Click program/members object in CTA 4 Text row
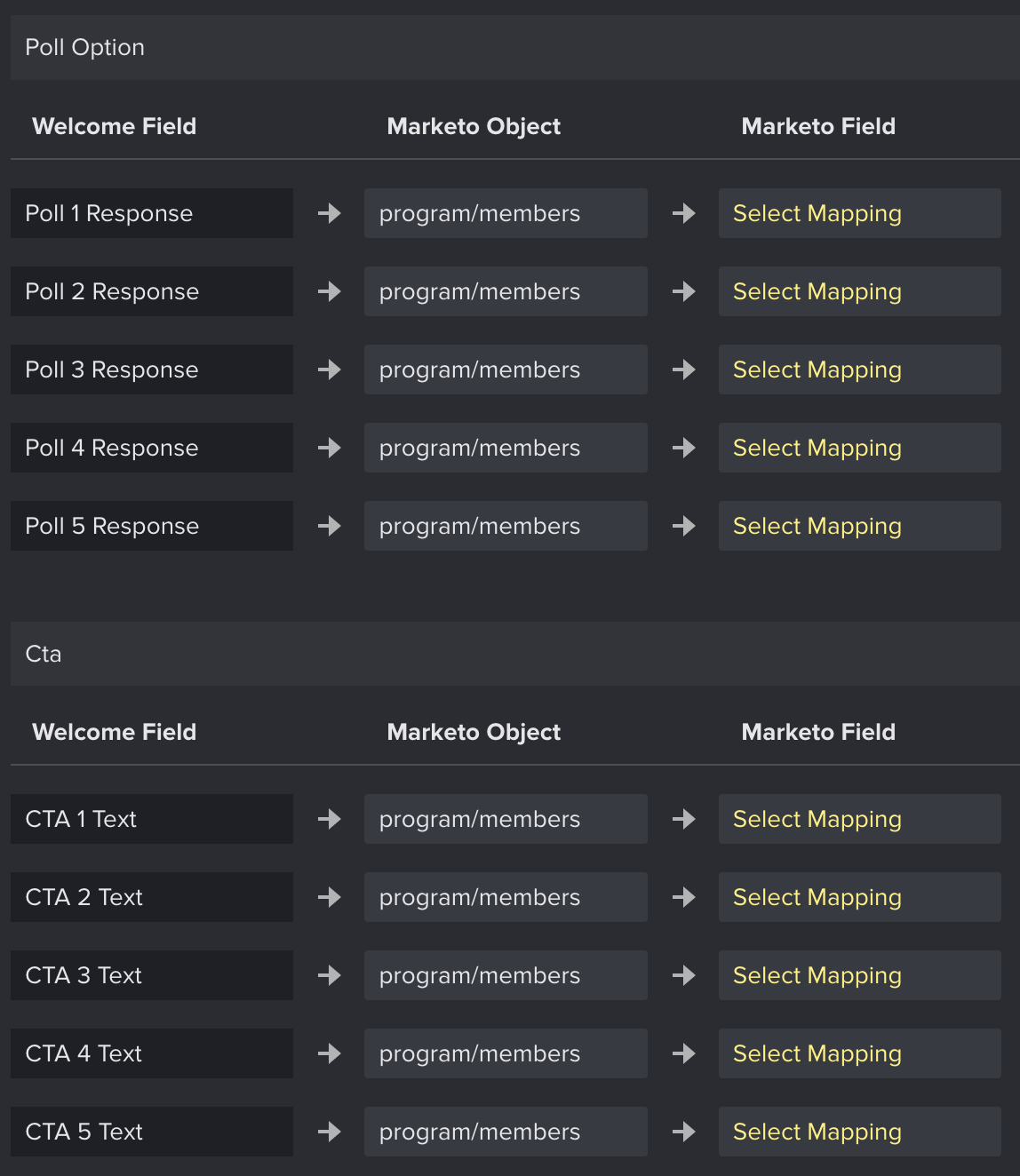The image size is (1020, 1176). pos(506,1053)
